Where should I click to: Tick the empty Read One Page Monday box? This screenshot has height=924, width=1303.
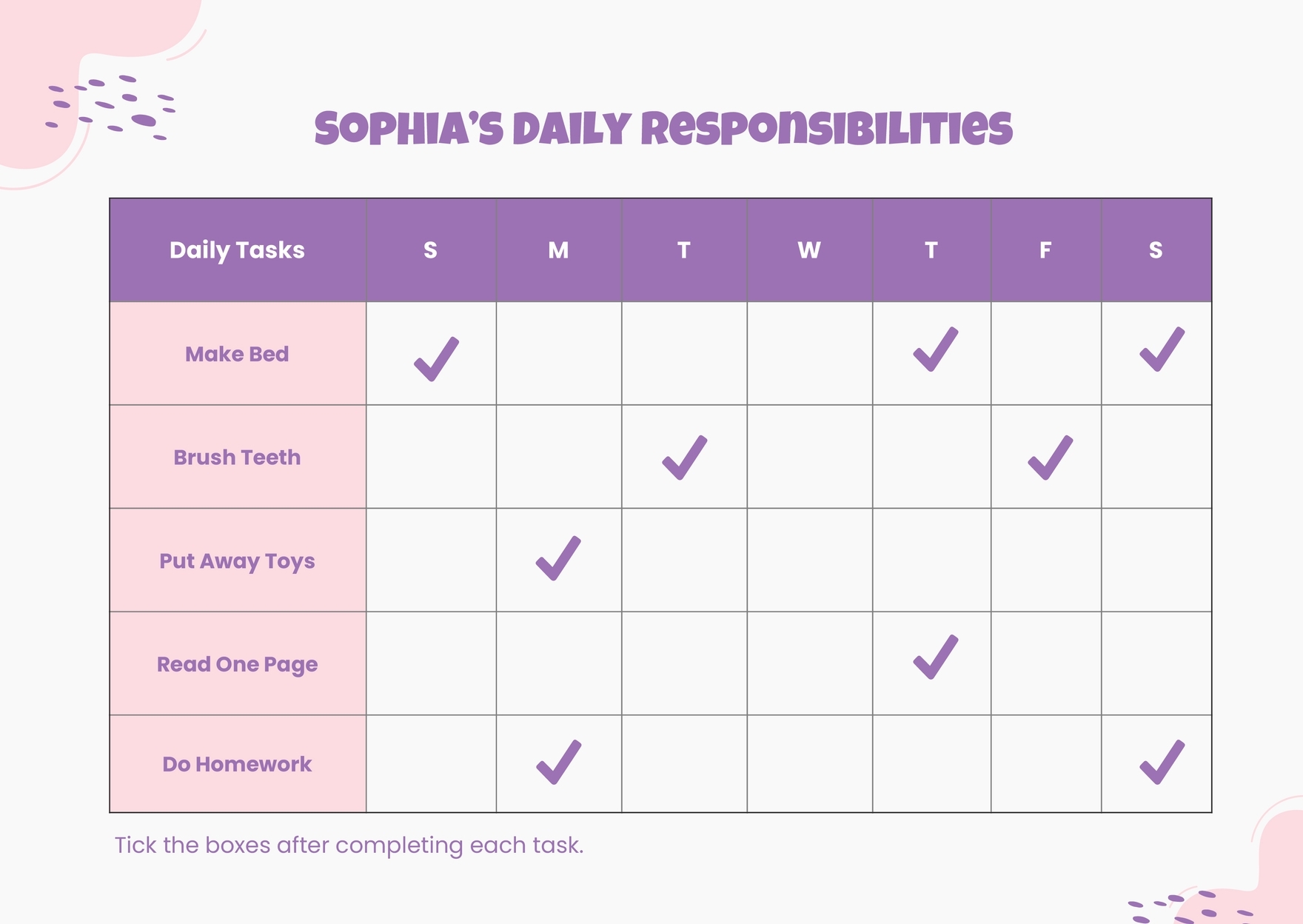tap(558, 663)
